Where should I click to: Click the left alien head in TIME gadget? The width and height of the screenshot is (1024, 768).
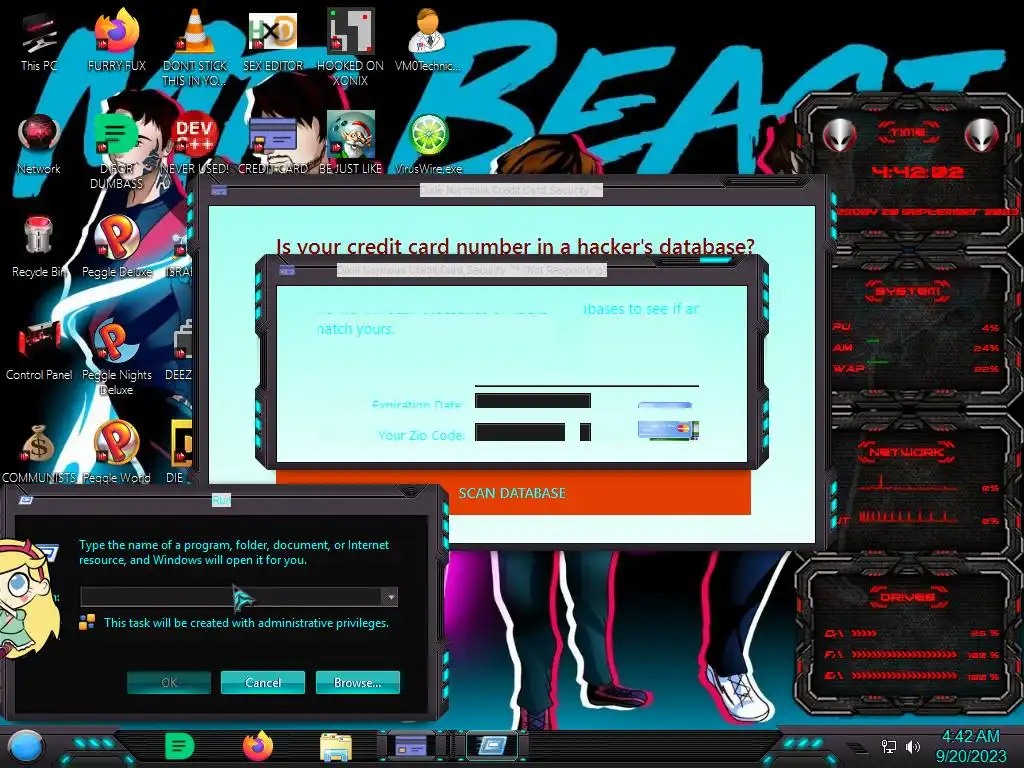pos(839,136)
